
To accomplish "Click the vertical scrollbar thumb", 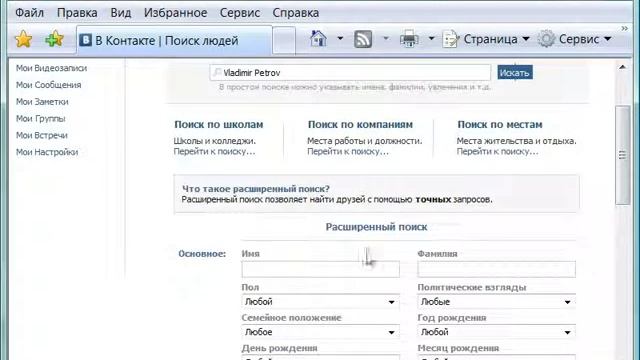I will (622, 155).
